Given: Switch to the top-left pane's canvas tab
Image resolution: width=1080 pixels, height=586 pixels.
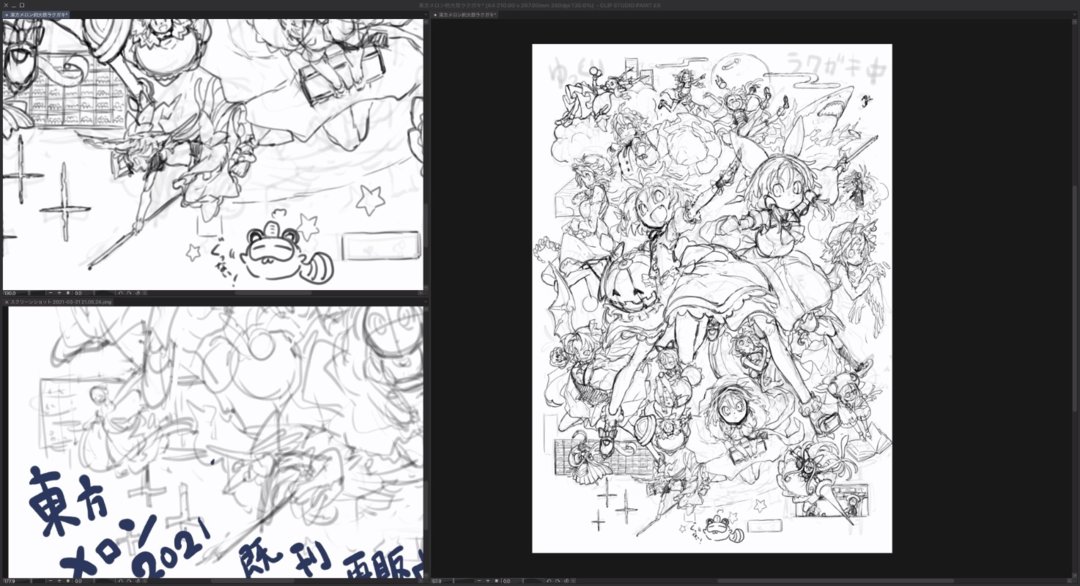Looking at the screenshot, I should pos(36,14).
